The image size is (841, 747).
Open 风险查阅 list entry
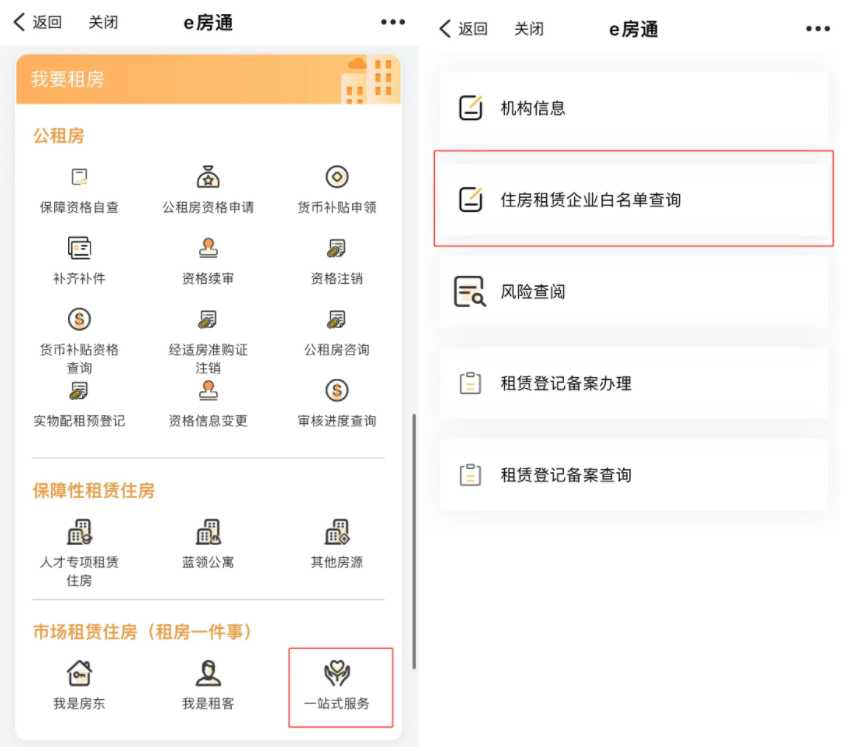point(634,291)
